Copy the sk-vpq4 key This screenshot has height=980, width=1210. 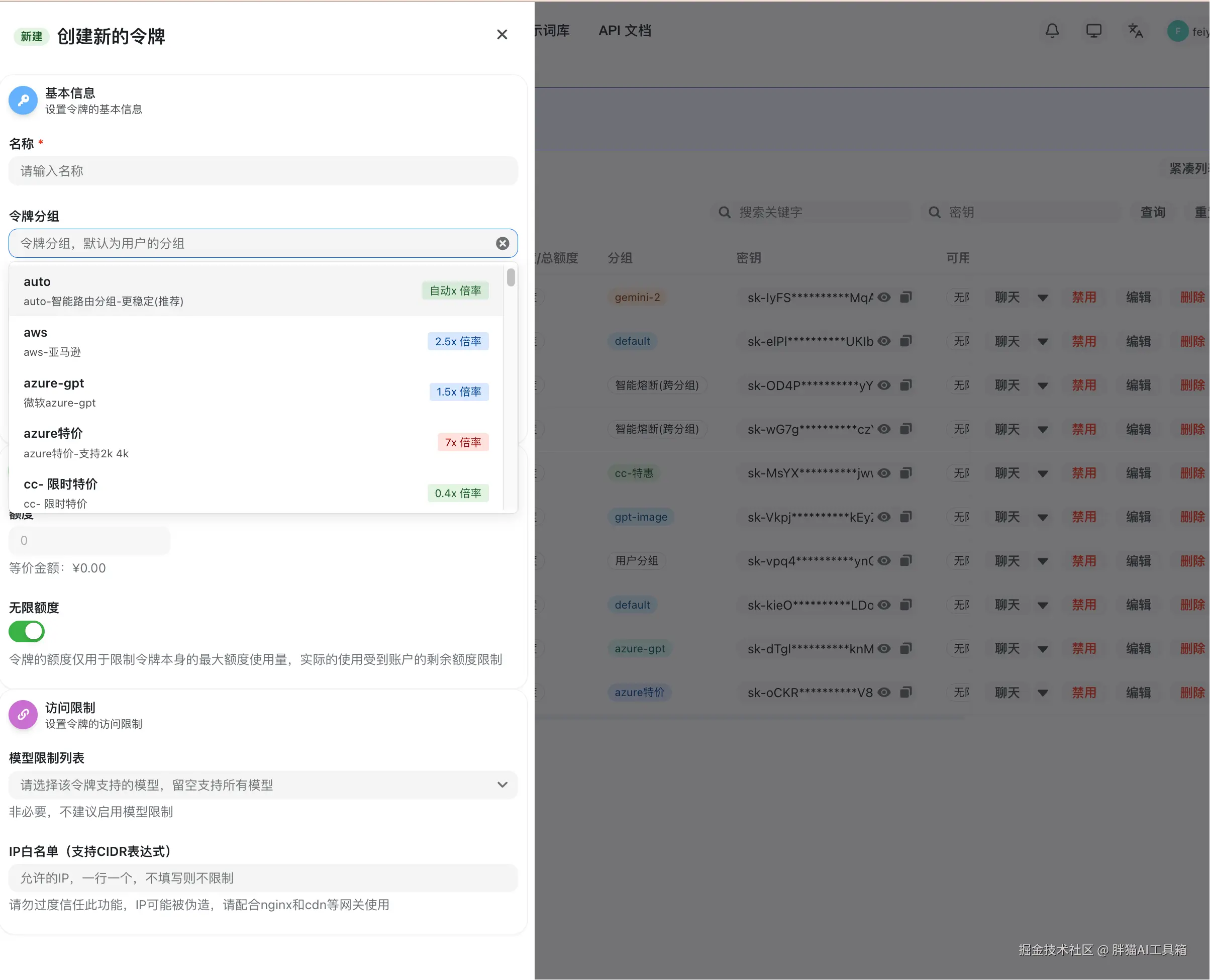pyautogui.click(x=906, y=560)
